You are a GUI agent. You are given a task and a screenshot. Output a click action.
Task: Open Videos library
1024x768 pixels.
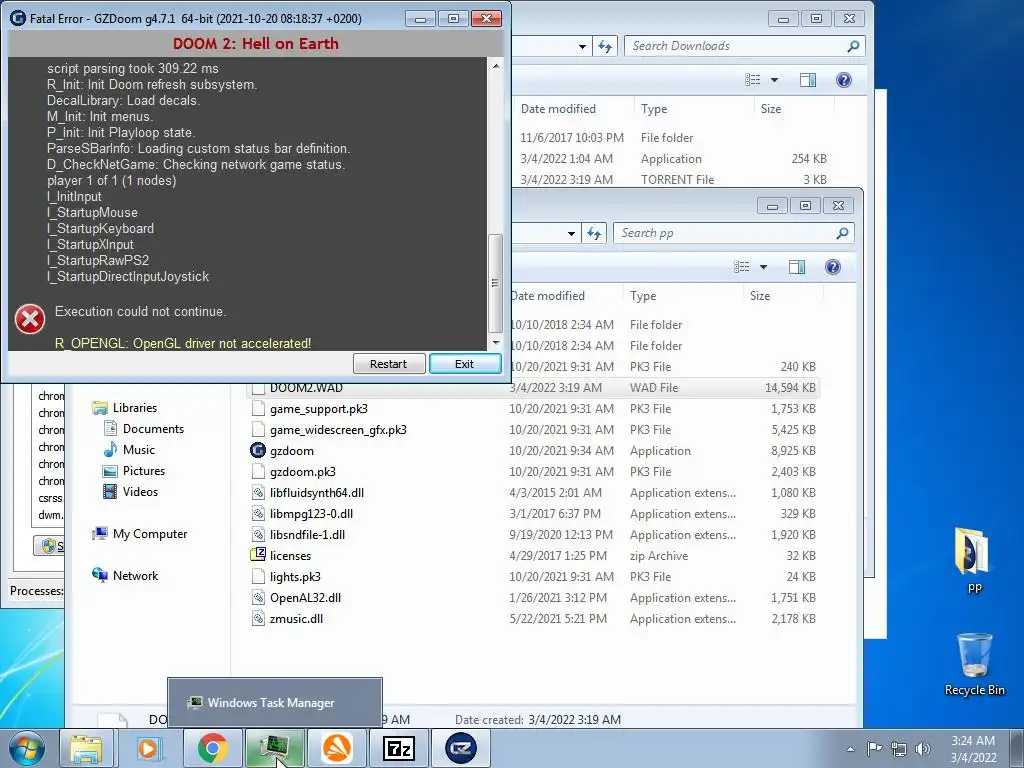[x=140, y=492]
